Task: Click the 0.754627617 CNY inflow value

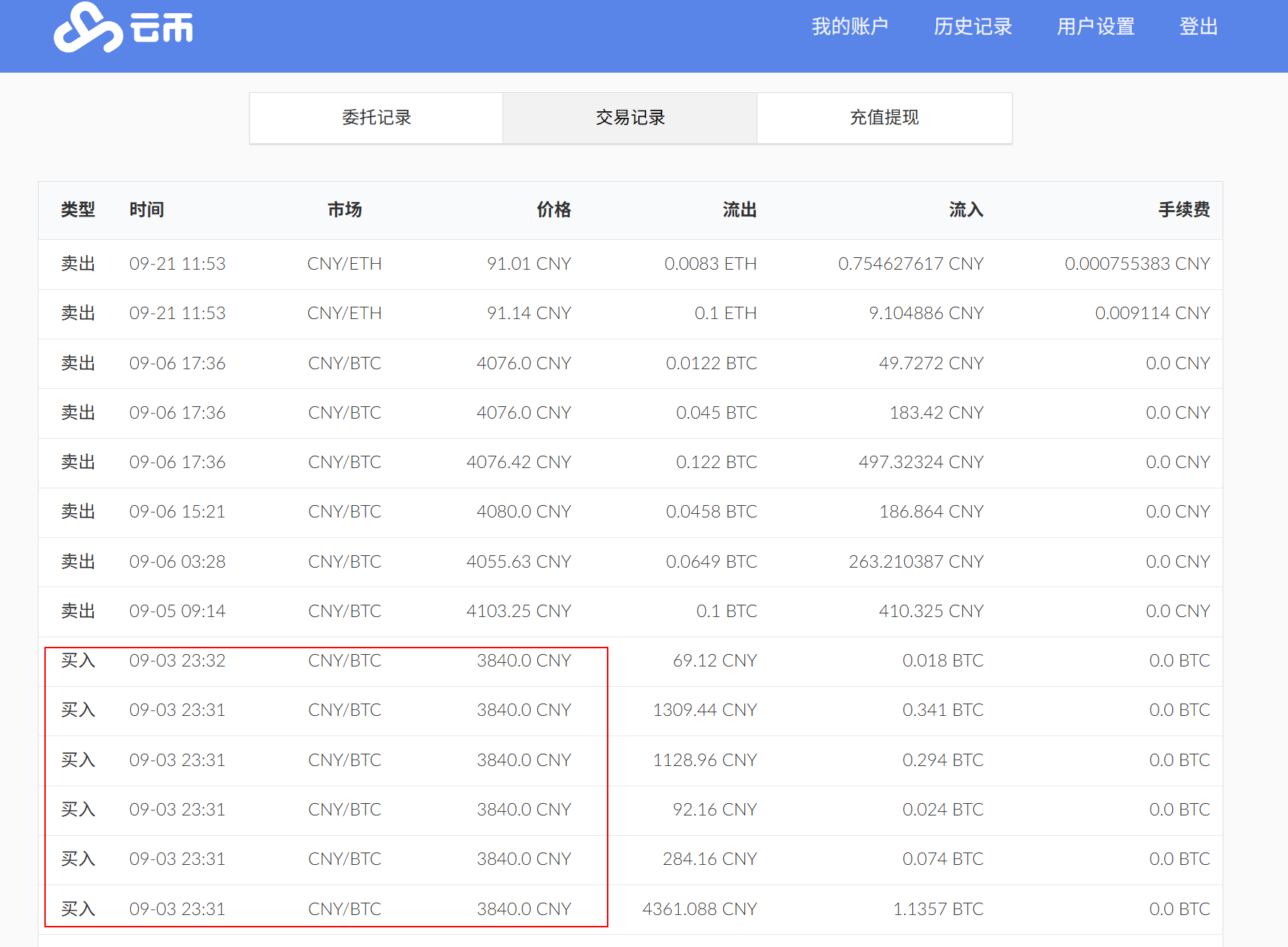Action: [911, 264]
